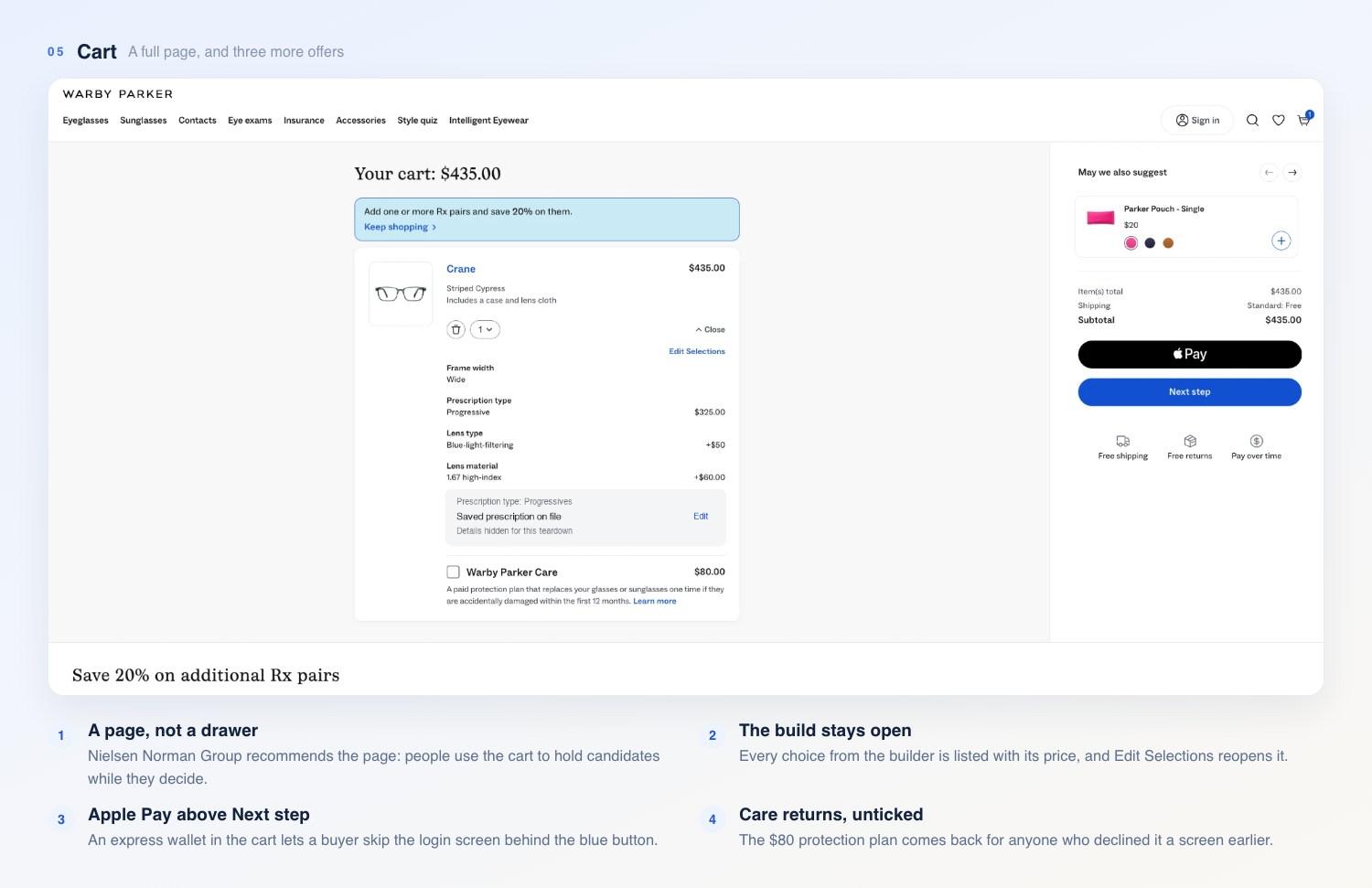Go to previous suggestion with left arrow
The image size is (1372, 888).
(1269, 172)
